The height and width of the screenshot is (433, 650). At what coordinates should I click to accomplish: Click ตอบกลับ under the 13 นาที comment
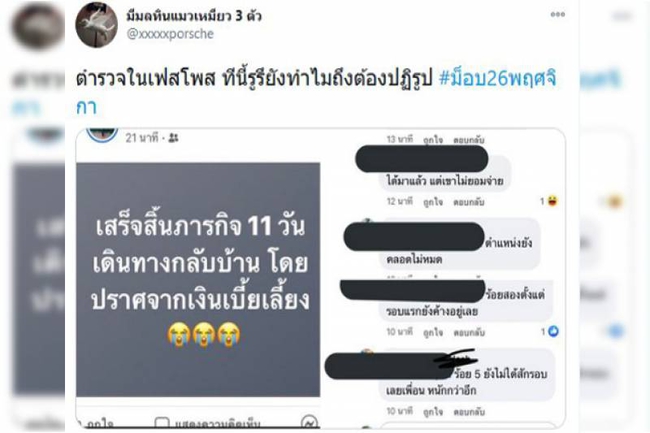(x=469, y=140)
